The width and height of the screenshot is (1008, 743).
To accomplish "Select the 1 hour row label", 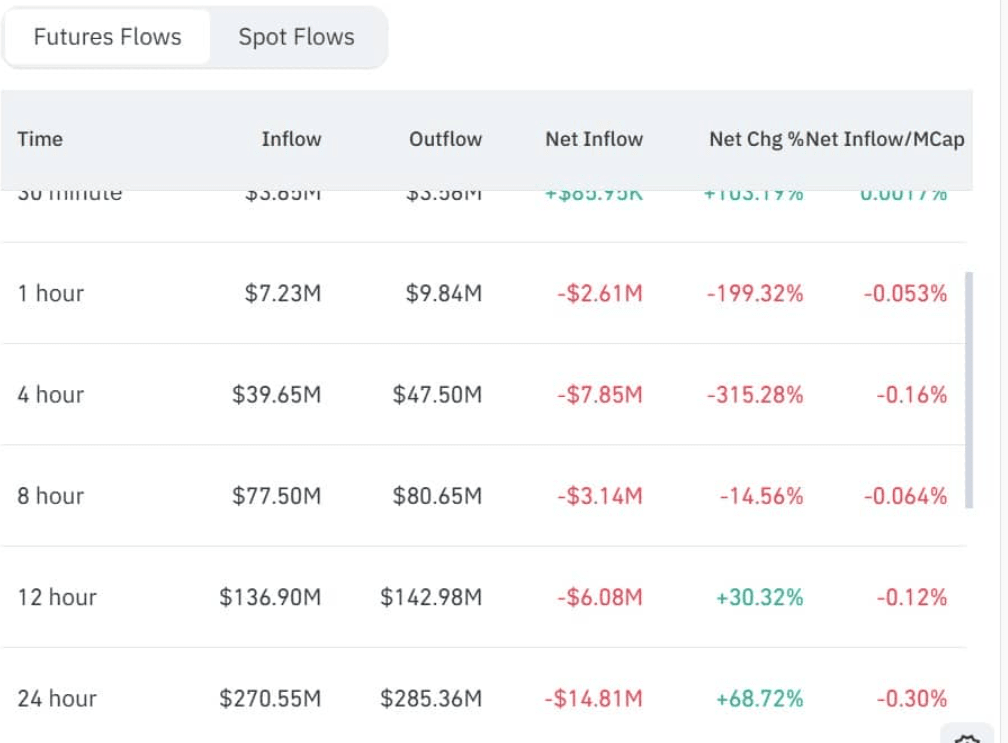I will (x=51, y=293).
